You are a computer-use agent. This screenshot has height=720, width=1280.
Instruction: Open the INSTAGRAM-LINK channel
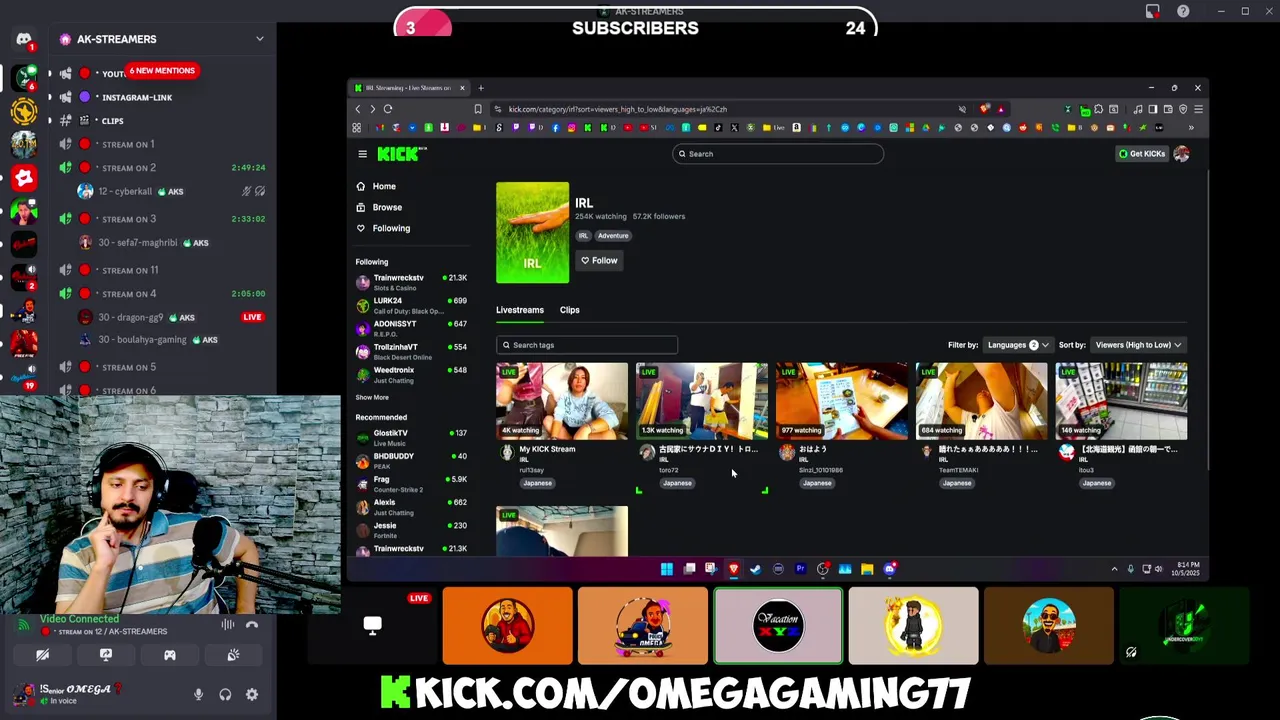(136, 97)
